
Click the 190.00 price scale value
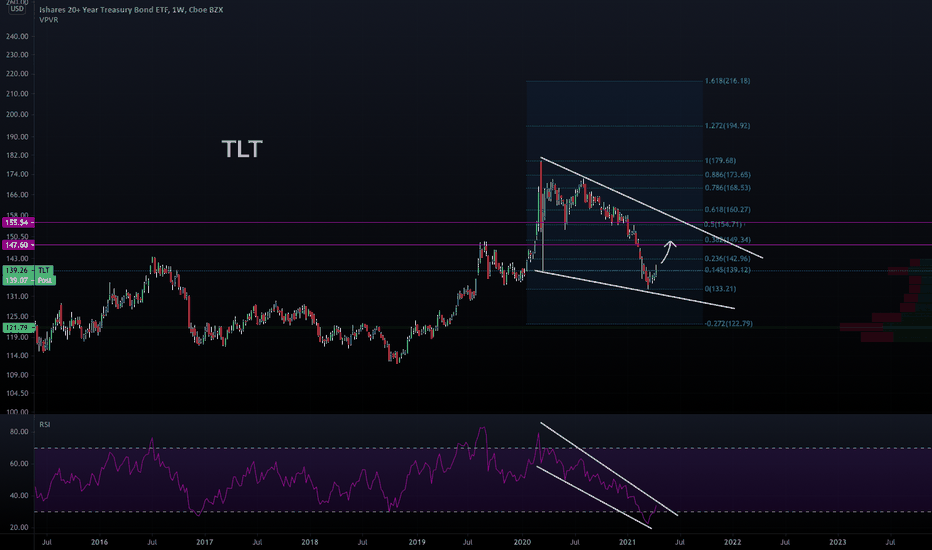tap(17, 136)
